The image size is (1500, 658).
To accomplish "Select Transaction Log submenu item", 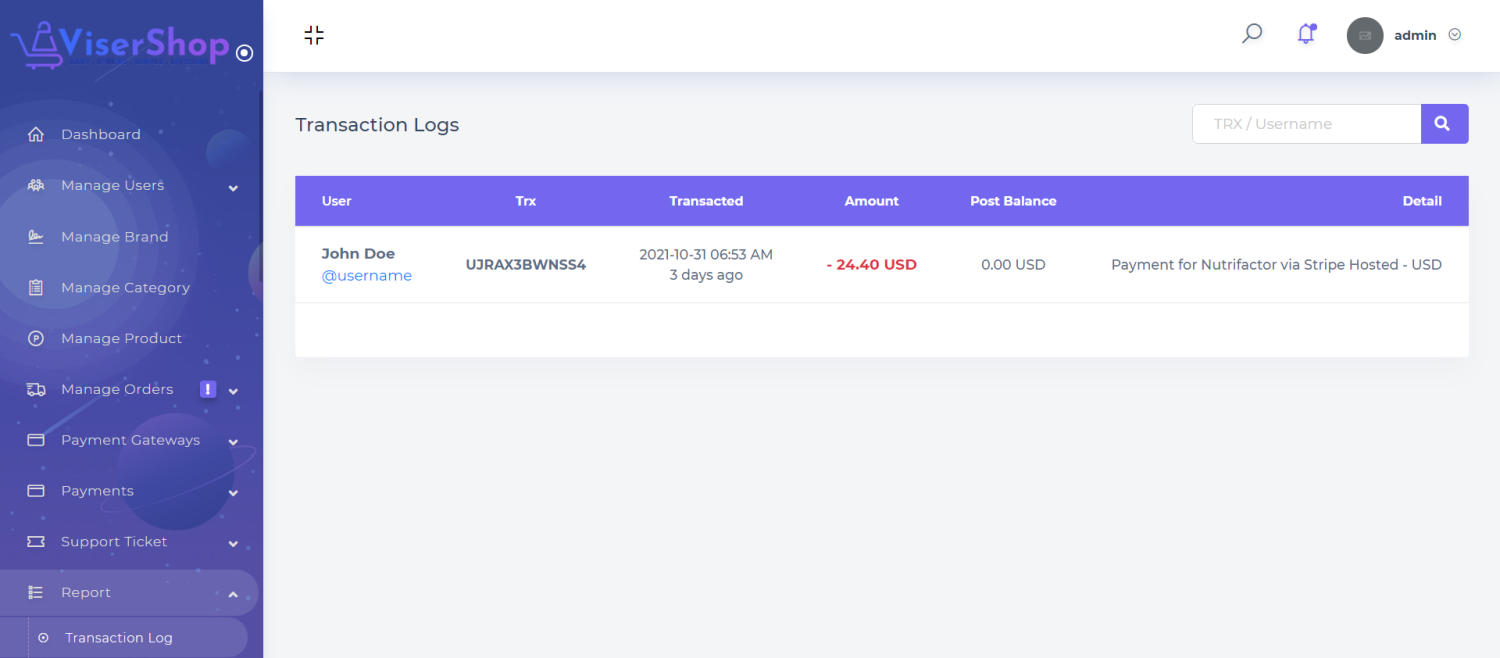I will tap(118, 638).
